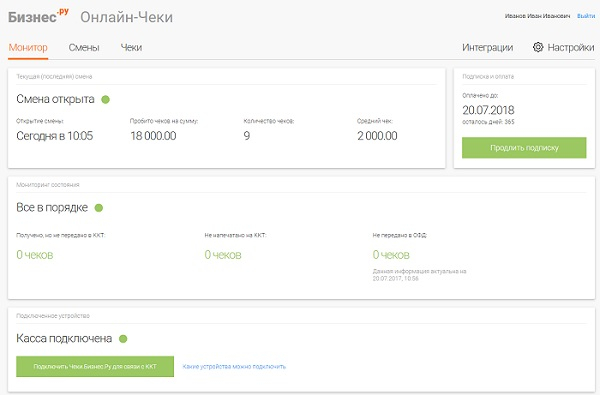Click user name Иванов Иван Иванович
600x395 pixels.
click(x=537, y=16)
